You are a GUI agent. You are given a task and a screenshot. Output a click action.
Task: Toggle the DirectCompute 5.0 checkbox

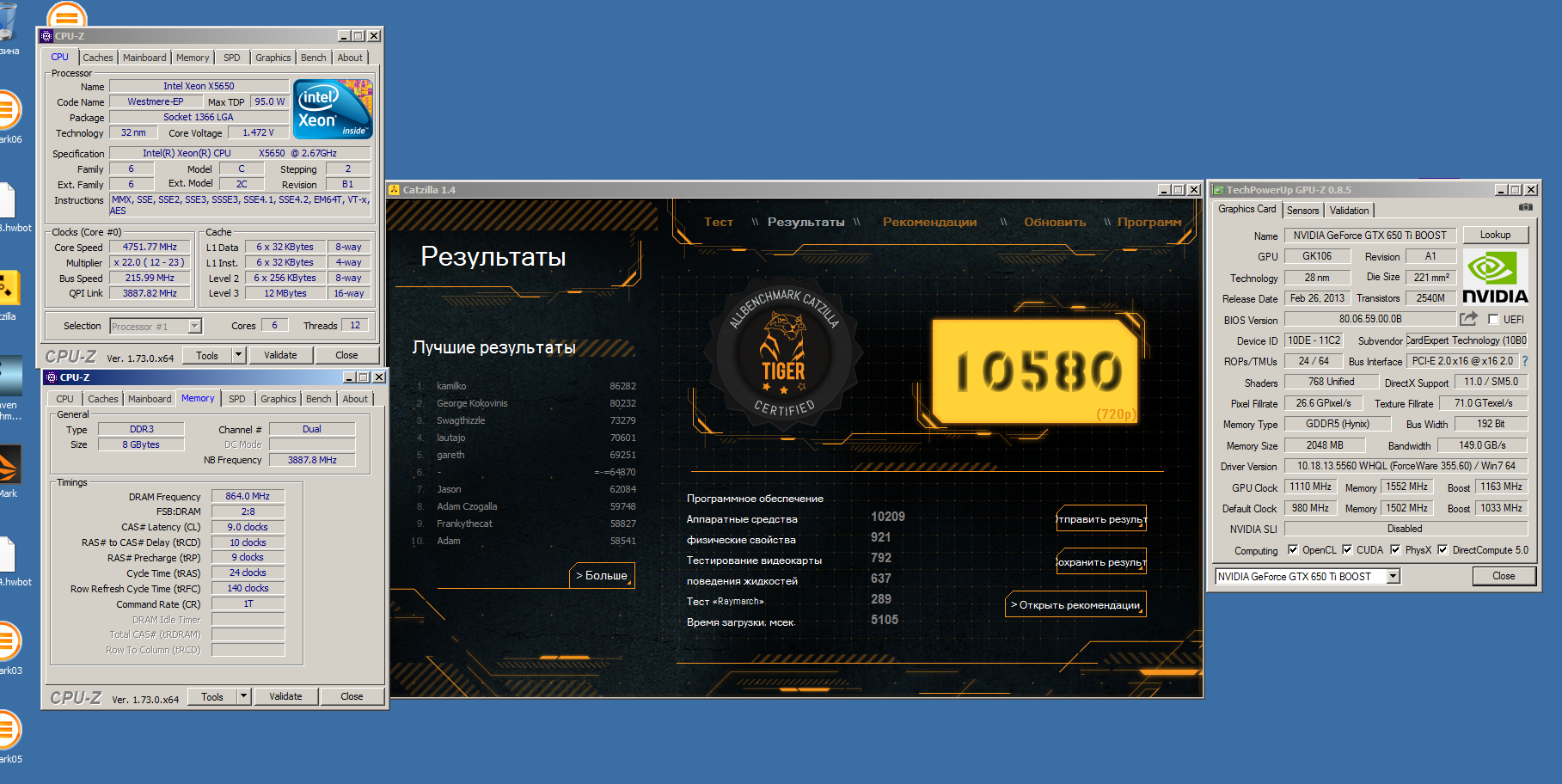(x=1443, y=549)
